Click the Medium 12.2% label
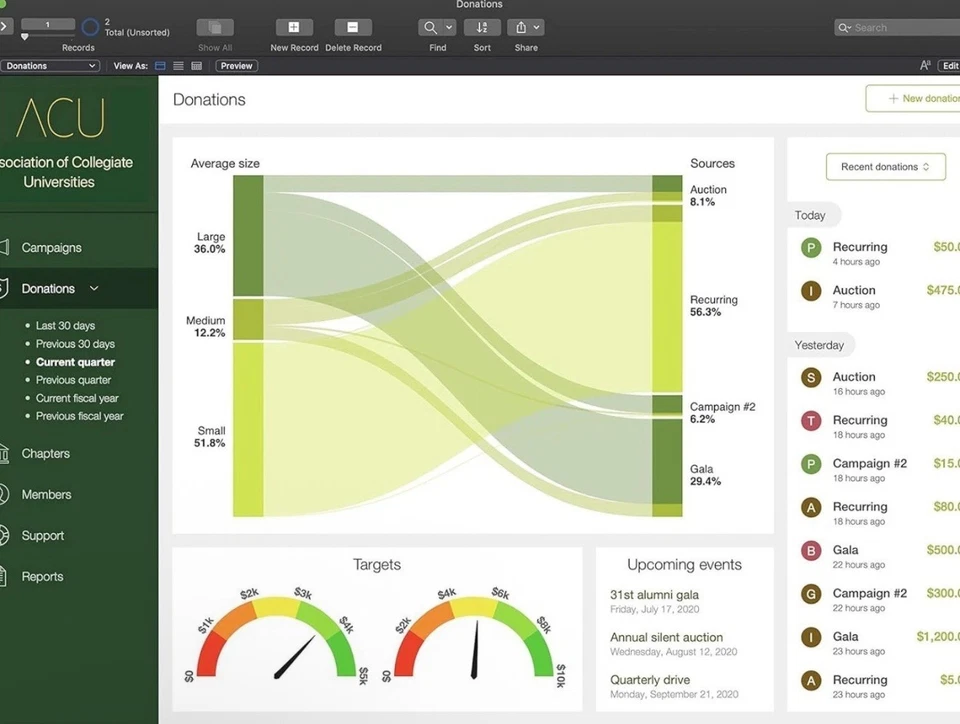 click(x=206, y=327)
